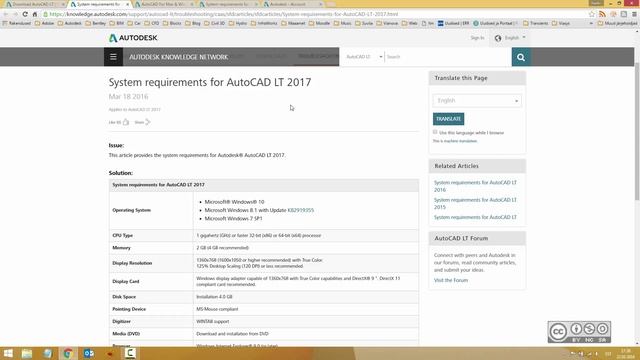The image size is (640, 360).
Task: Open the Autodesk bookmarks folder
Action: pos(70,23)
